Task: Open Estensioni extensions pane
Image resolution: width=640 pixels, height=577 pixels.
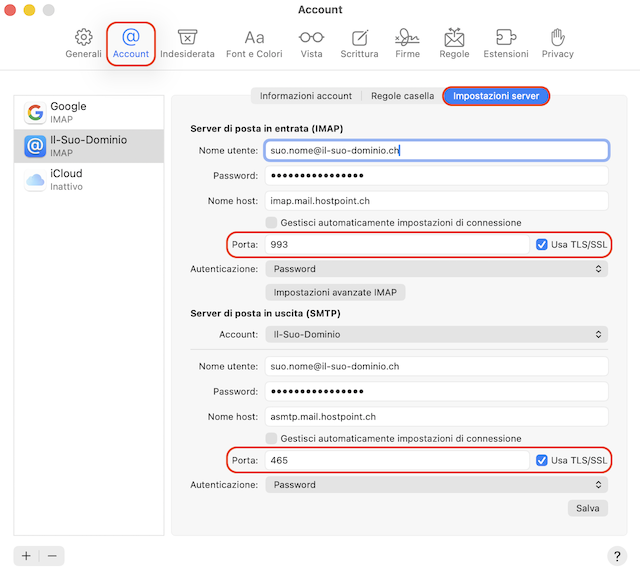Action: (506, 43)
